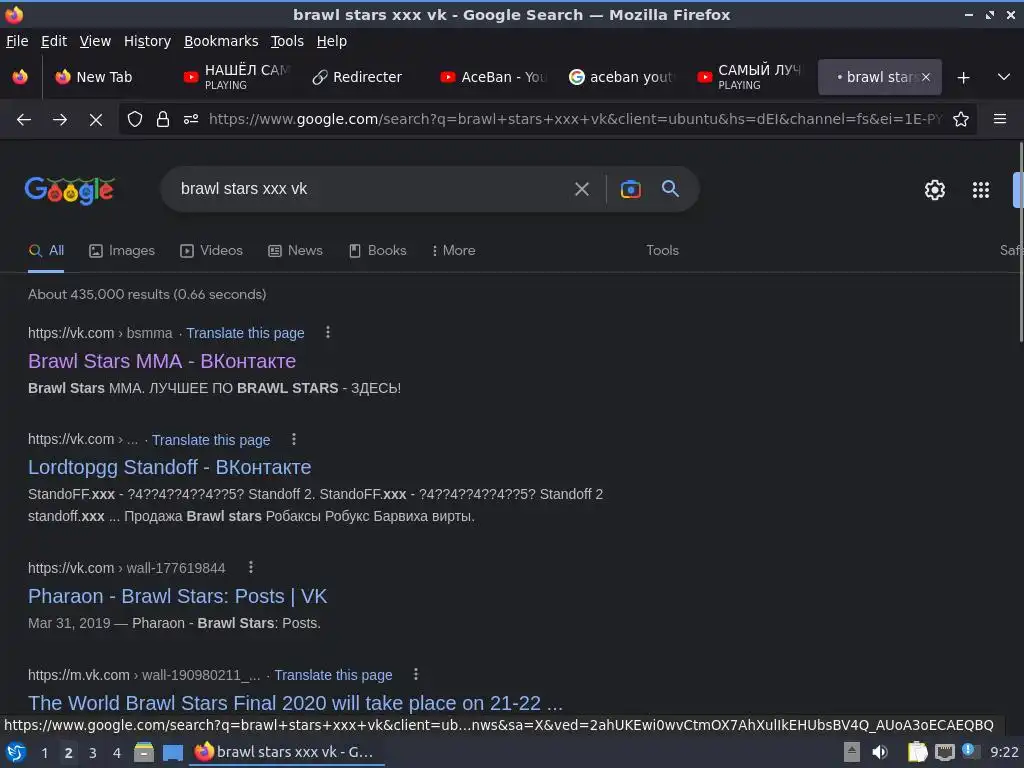Select the News search filter
This screenshot has width=1024, height=768.
(295, 251)
